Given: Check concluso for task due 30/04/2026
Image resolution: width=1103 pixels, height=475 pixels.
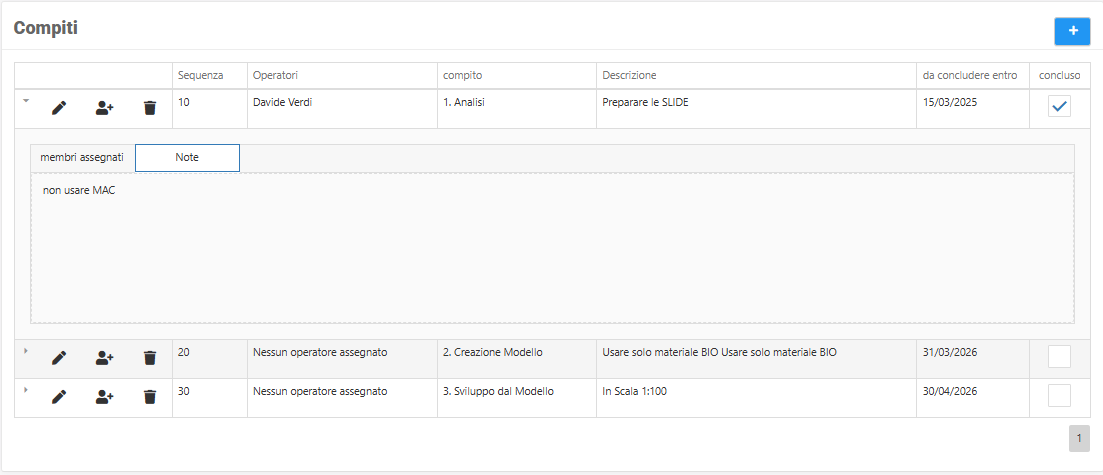Looking at the screenshot, I should click(x=1059, y=396).
